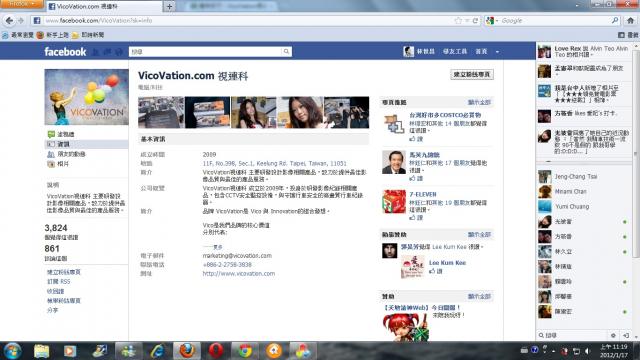
Task: Click the Firefox back arrow button
Action: click(x=9, y=20)
